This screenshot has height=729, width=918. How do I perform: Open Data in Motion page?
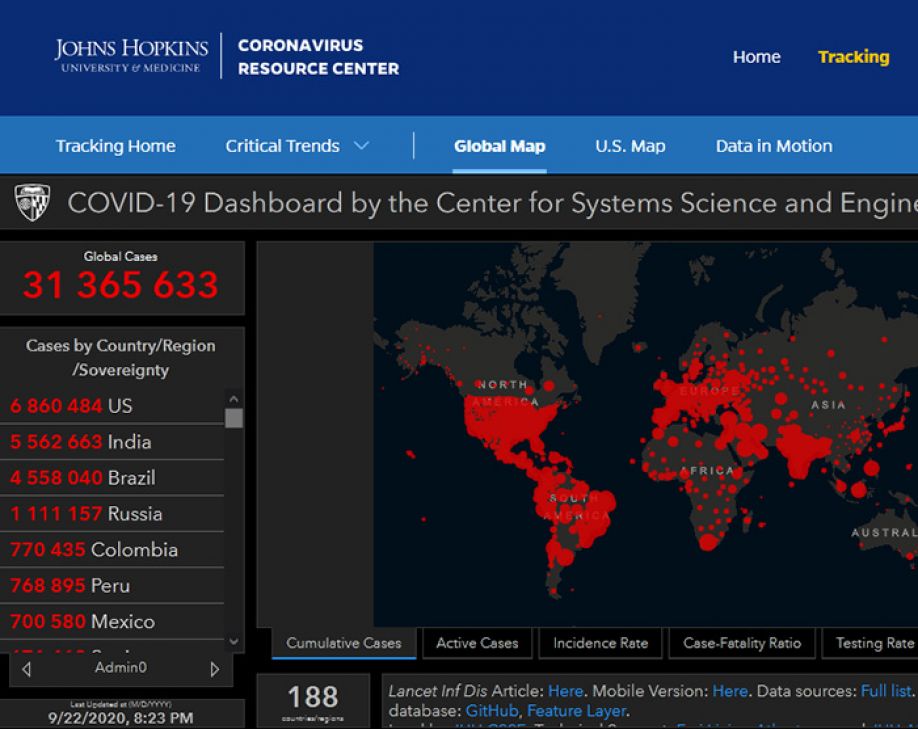coord(774,146)
